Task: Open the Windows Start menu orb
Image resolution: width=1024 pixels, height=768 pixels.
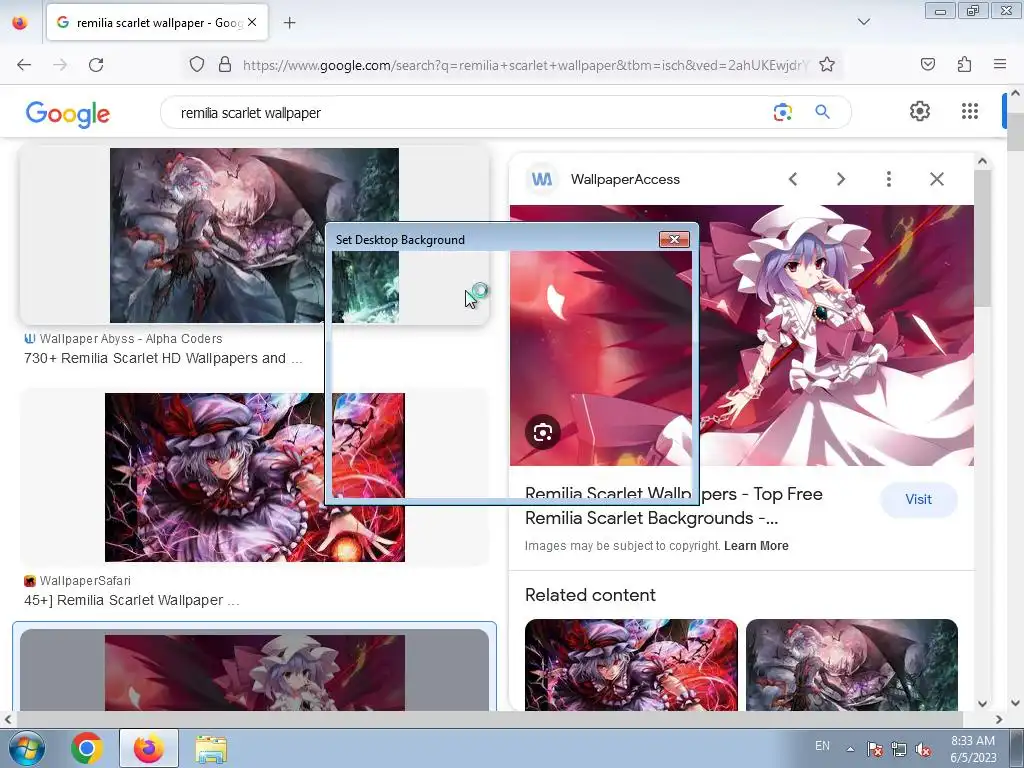Action: coord(27,748)
